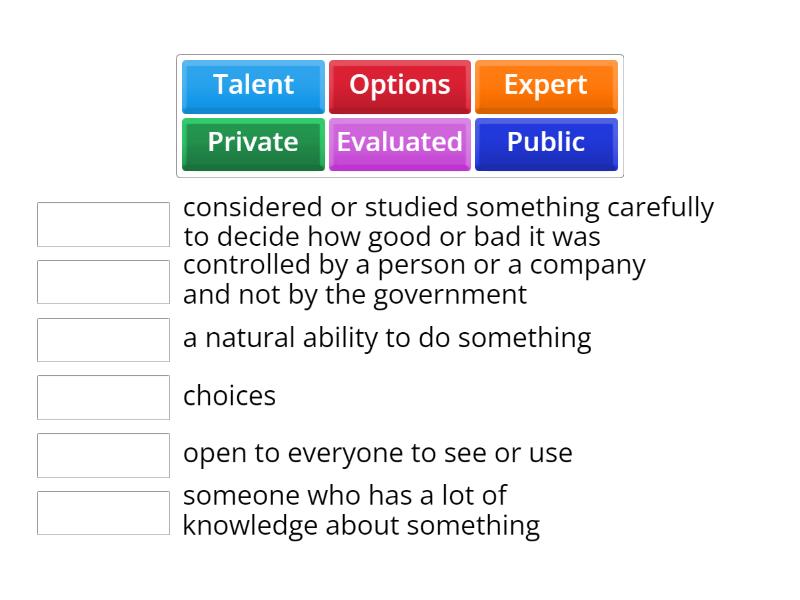Viewport: 800px width, 600px height.
Task: Select answer box for 'open to everyone'
Action: click(x=104, y=456)
